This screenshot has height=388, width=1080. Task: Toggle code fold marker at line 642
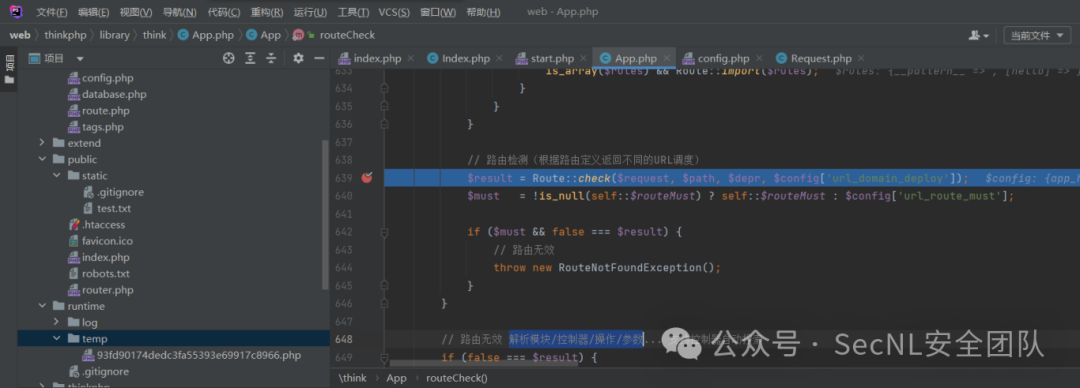click(384, 232)
